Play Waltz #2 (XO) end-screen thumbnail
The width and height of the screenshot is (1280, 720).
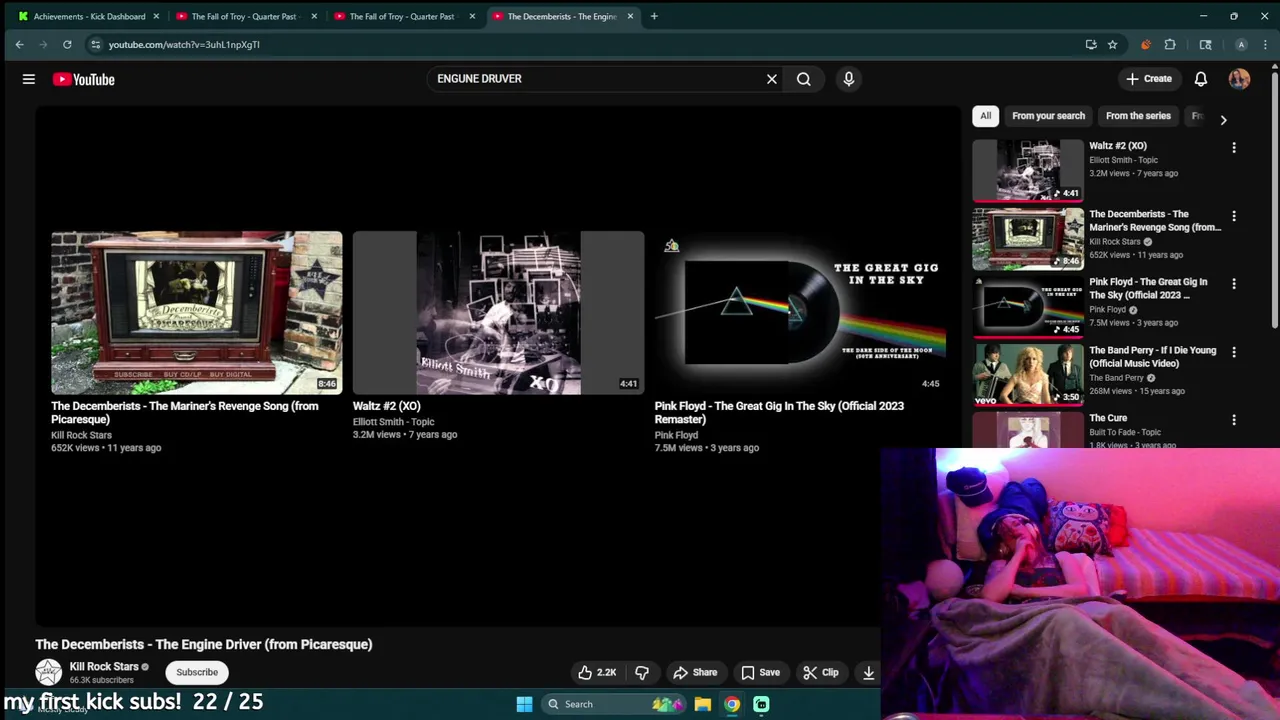coord(498,313)
